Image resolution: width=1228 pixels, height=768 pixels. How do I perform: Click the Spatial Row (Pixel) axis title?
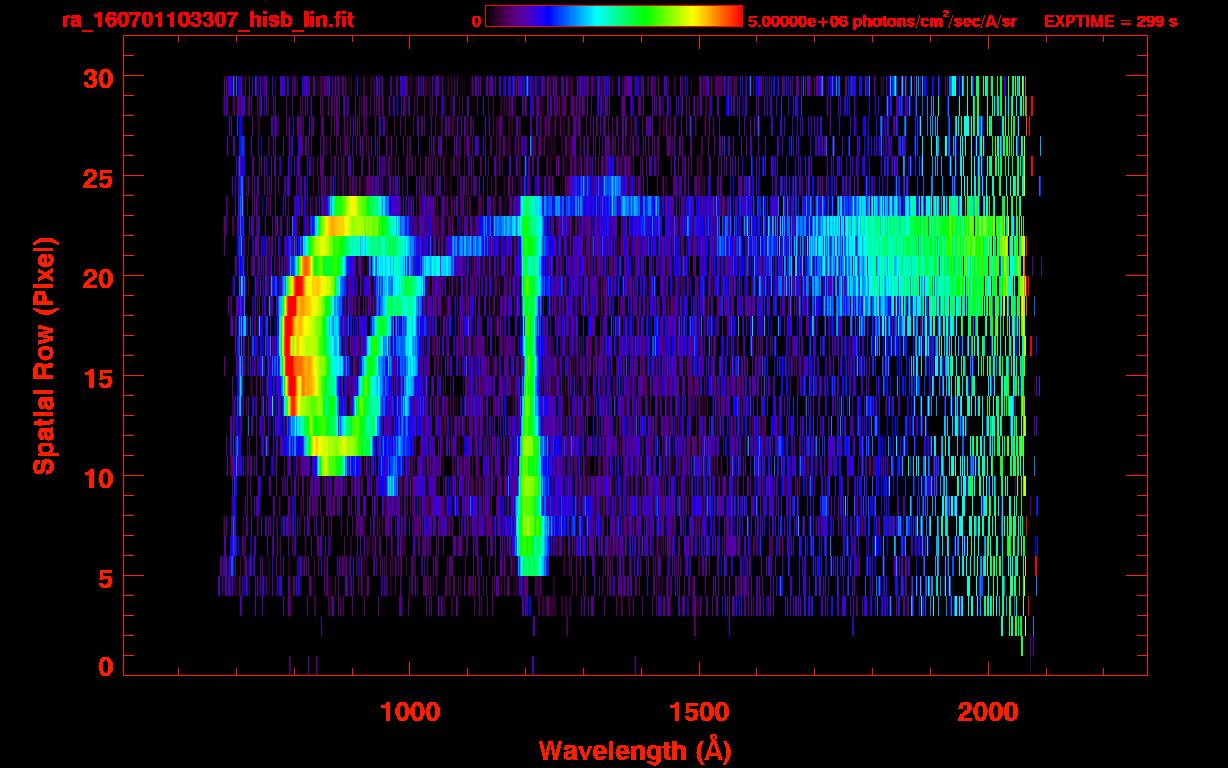44,355
